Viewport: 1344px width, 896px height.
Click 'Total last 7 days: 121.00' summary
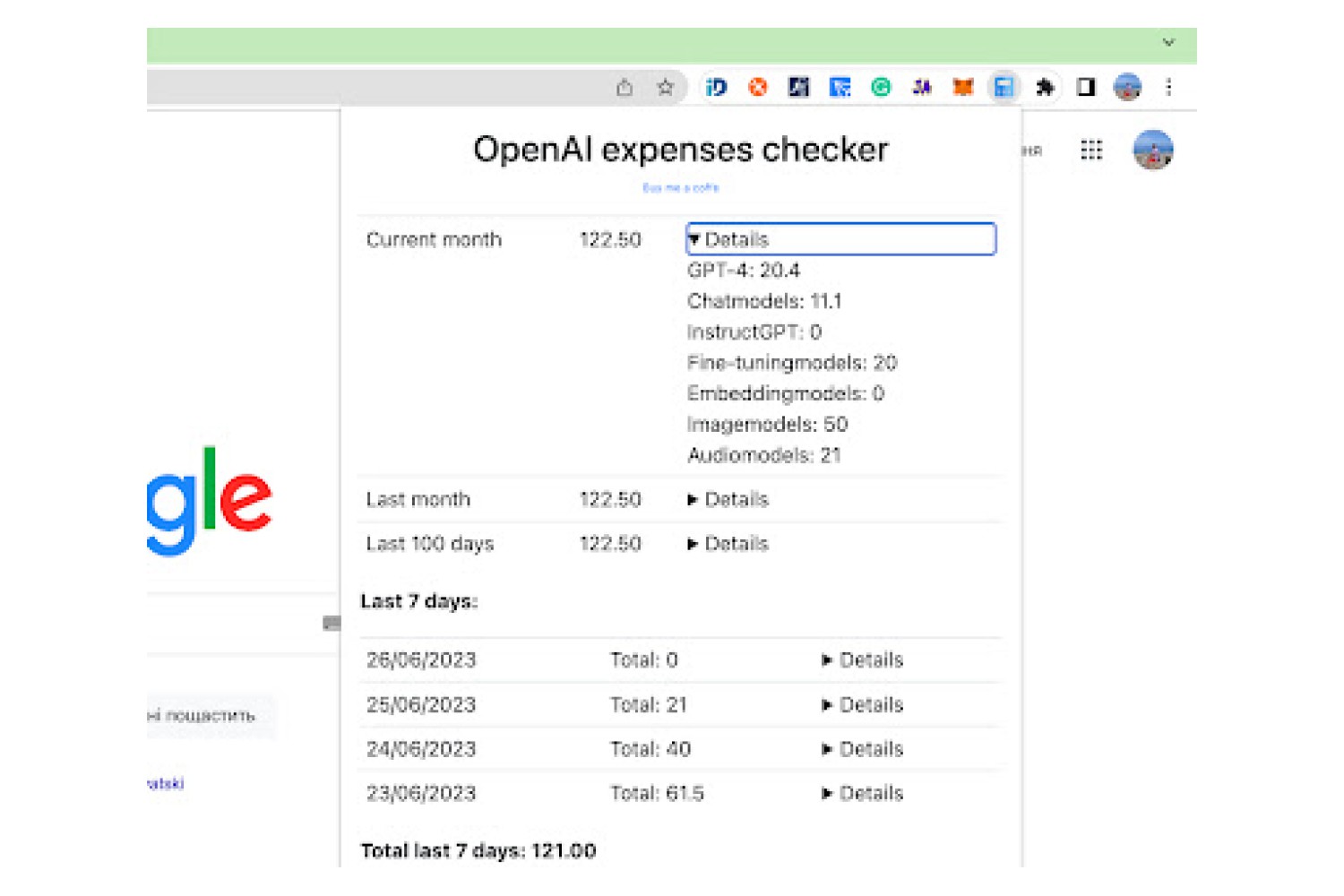478,850
